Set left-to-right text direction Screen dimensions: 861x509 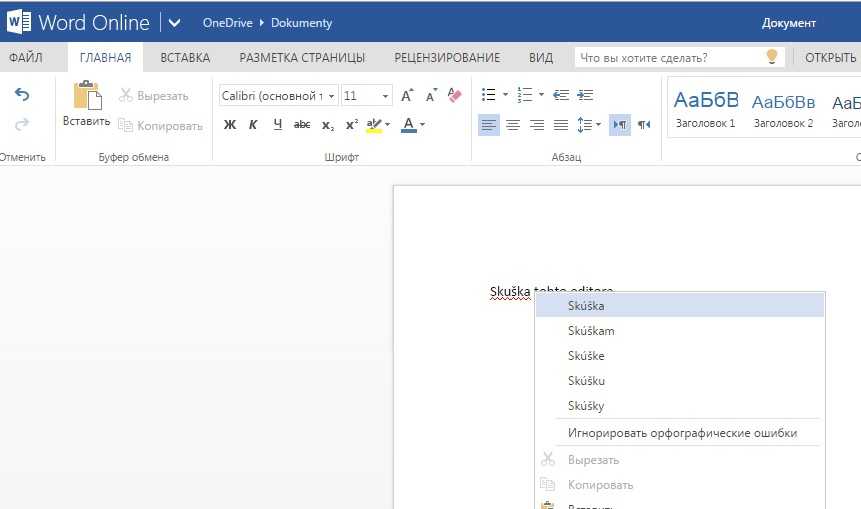pos(620,125)
